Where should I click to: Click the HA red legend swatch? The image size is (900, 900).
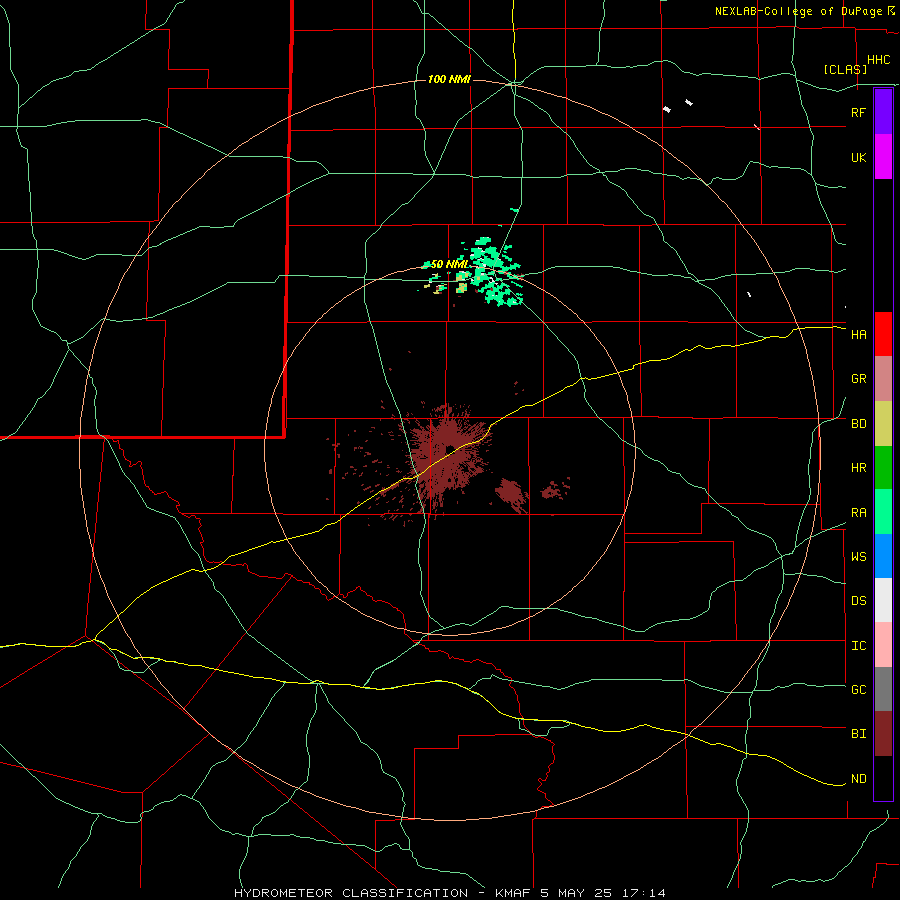[x=883, y=334]
